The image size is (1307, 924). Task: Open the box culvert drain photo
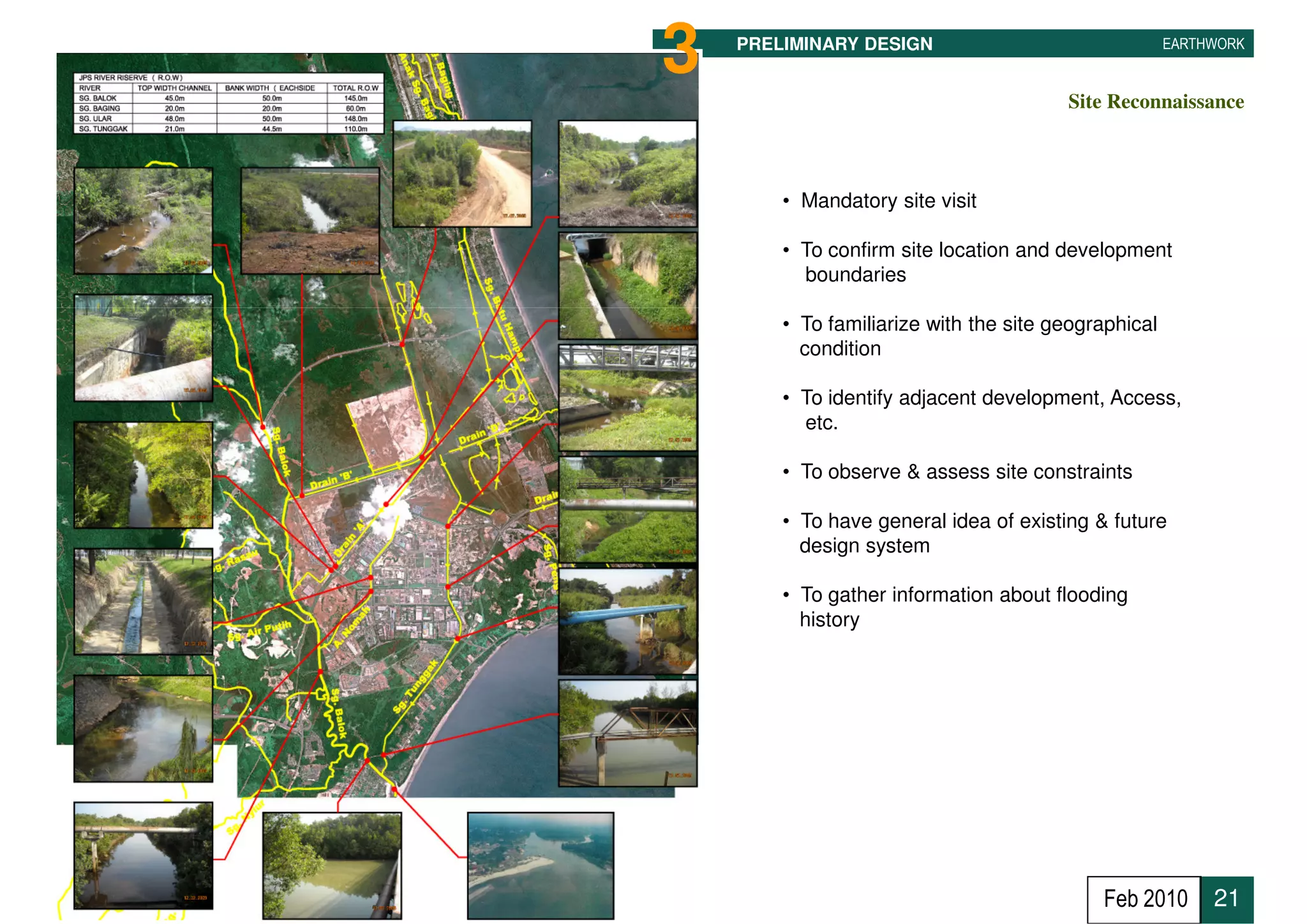tap(627, 285)
